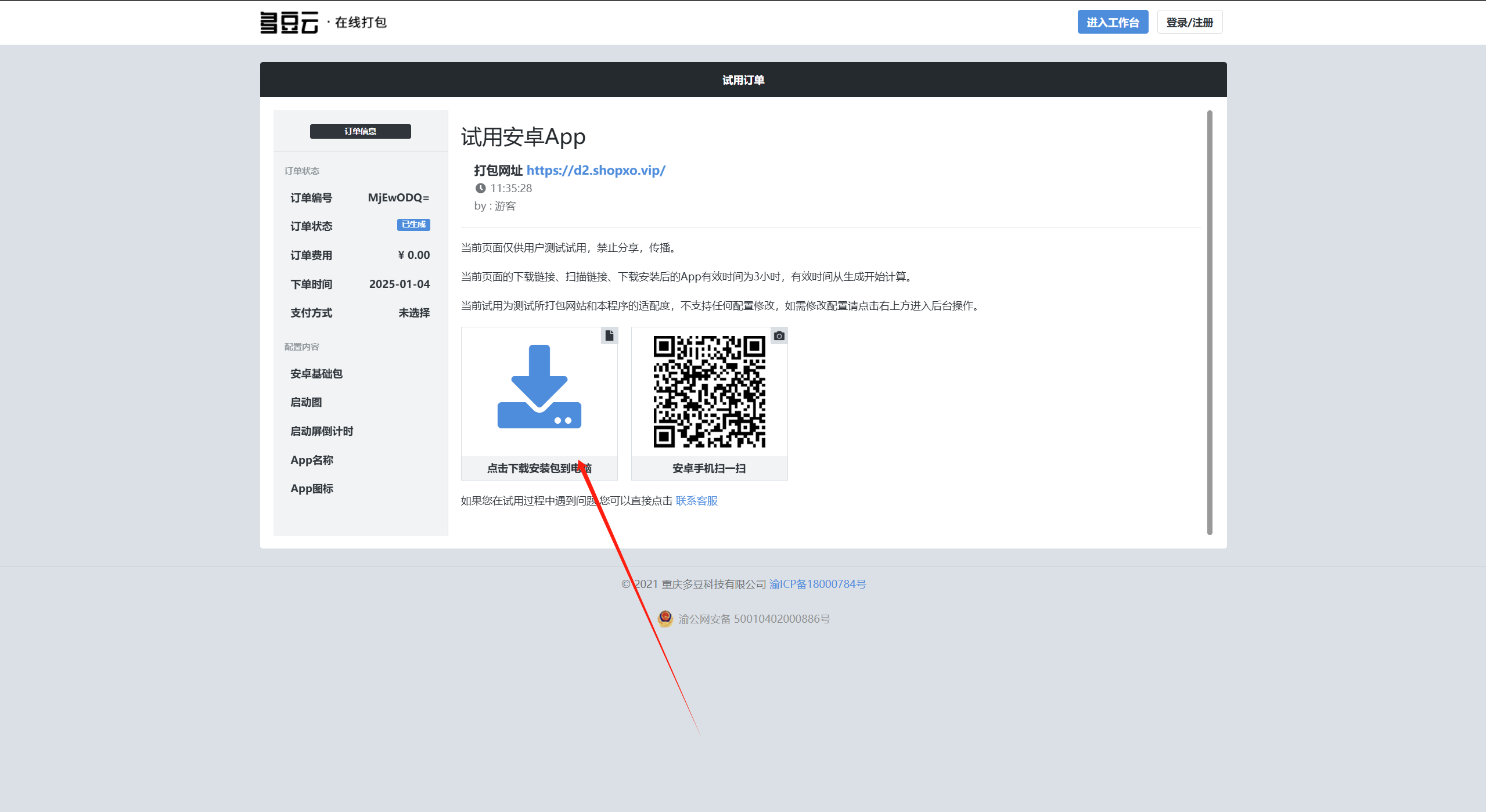The width and height of the screenshot is (1486, 812).
Task: Open the https://d2.shopxo.vip/ link
Action: (596, 170)
